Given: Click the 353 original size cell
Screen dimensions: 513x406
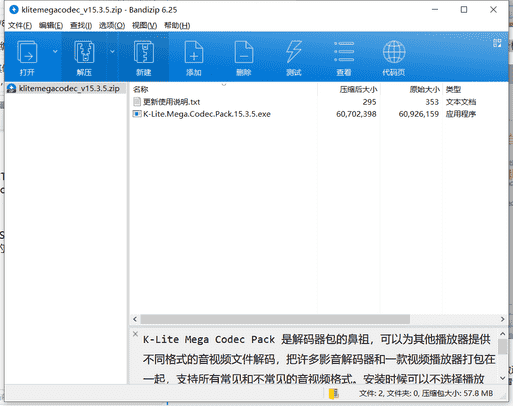Looking at the screenshot, I should coord(432,102).
